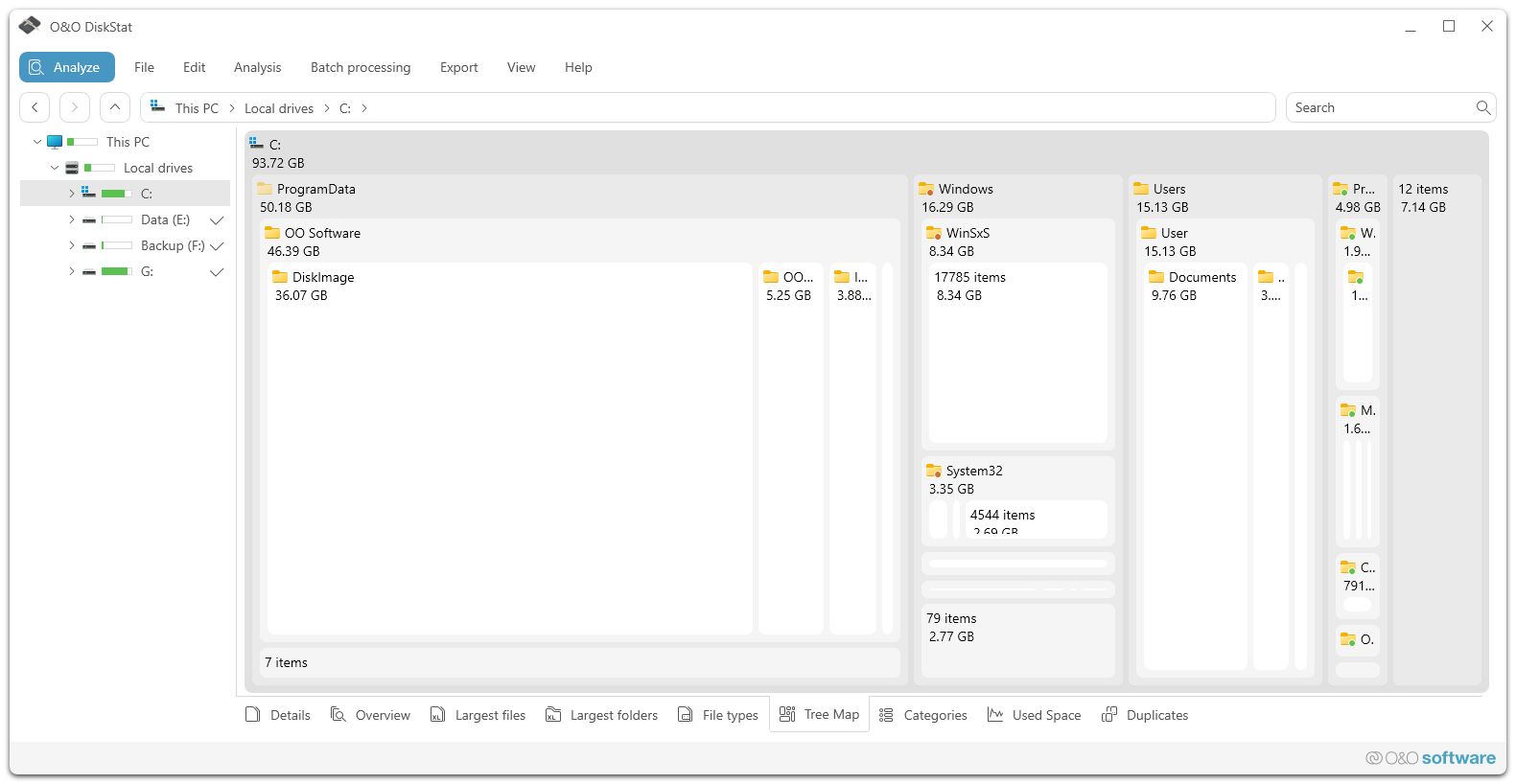This screenshot has height=784, width=1516.
Task: Click the OO Software folder icon
Action: 272,233
